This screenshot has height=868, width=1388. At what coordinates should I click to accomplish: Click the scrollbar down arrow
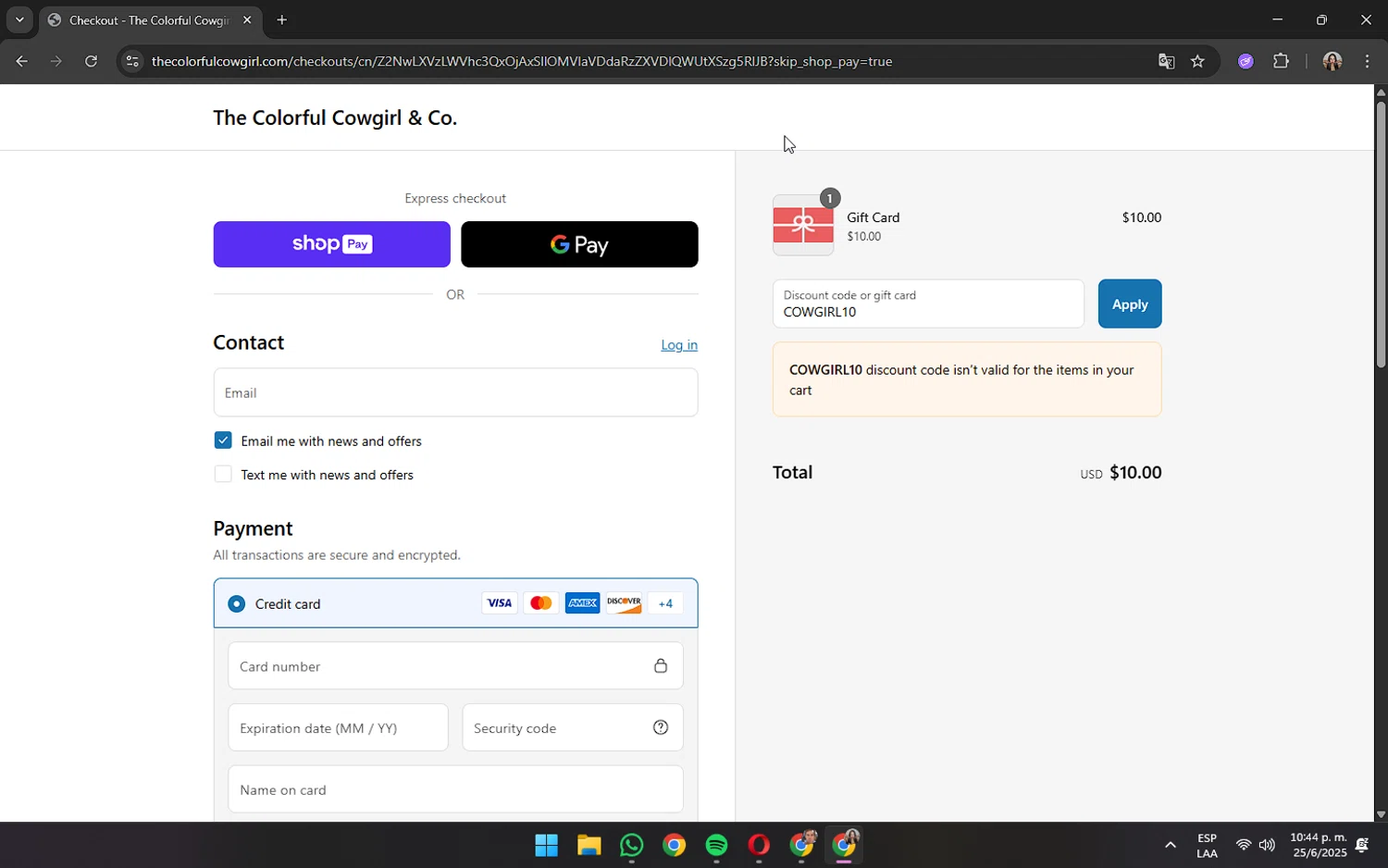click(x=1381, y=814)
